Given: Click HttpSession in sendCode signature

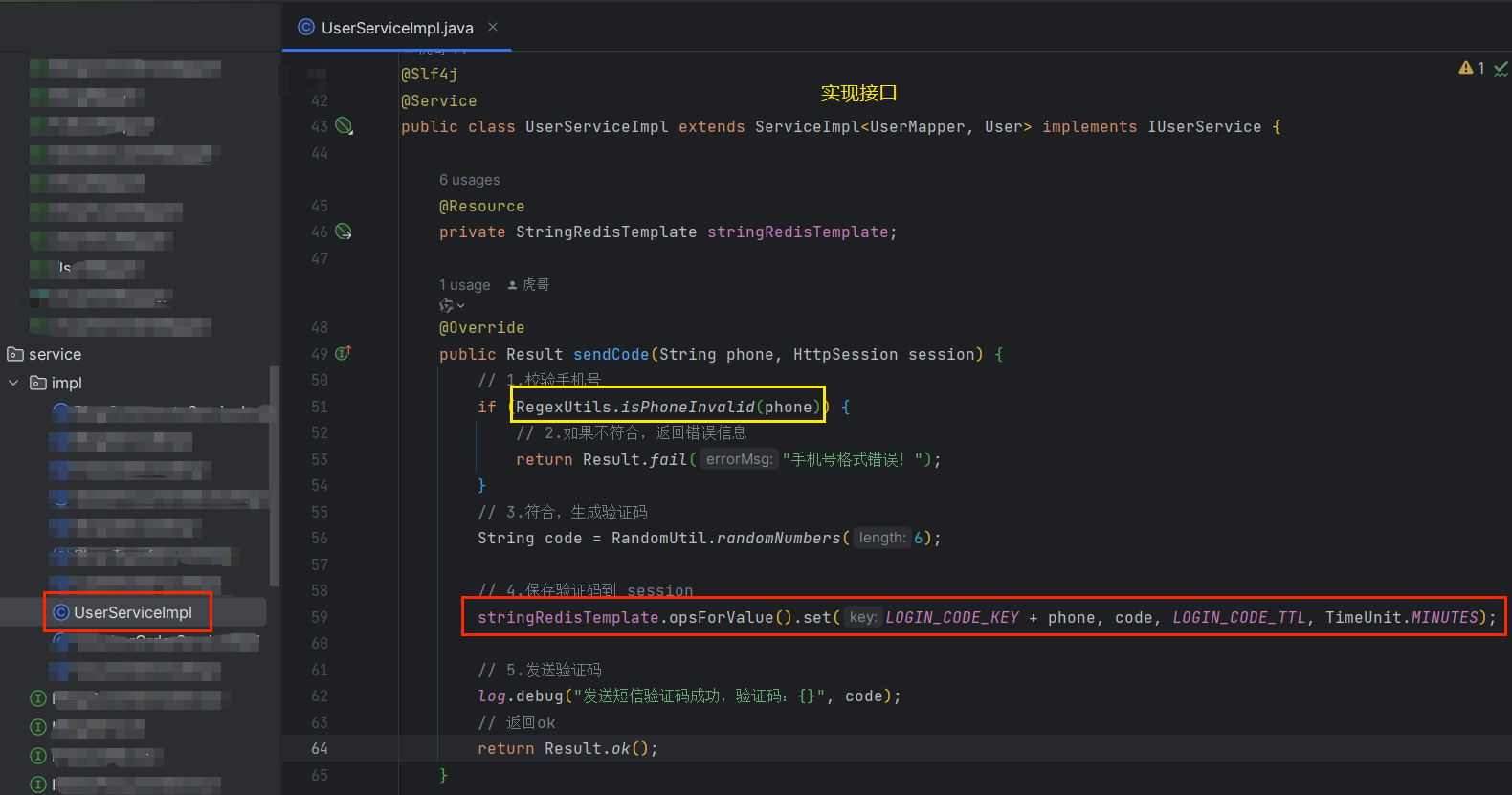Looking at the screenshot, I should click(x=846, y=354).
